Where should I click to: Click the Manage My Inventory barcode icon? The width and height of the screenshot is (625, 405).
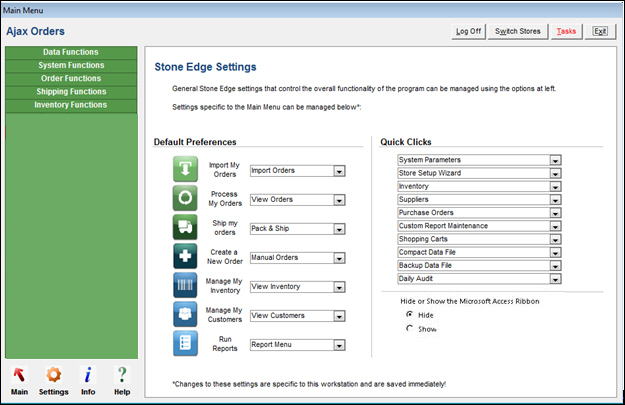185,285
